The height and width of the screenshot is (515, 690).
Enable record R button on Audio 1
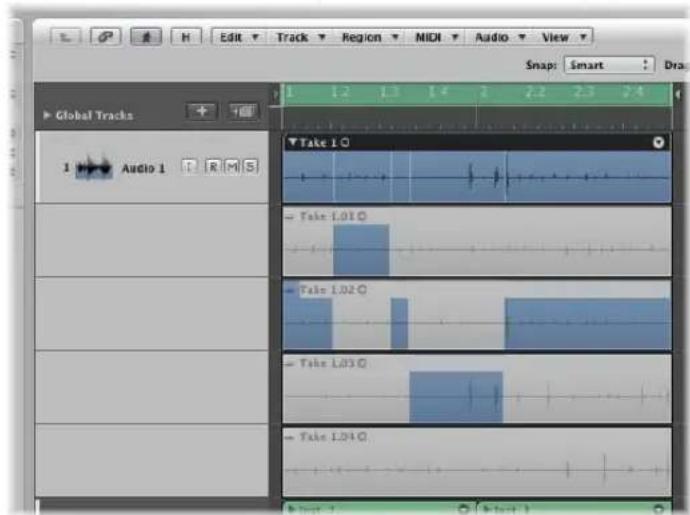click(x=213, y=166)
